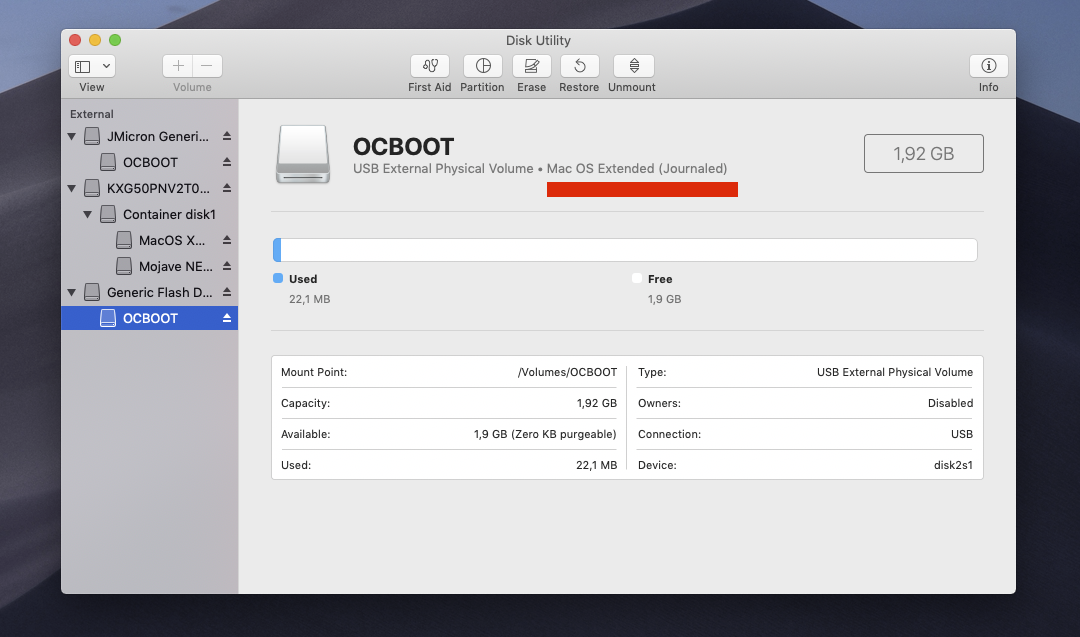Click the Owners Disabled value
This screenshot has height=637, width=1080.
(x=951, y=403)
